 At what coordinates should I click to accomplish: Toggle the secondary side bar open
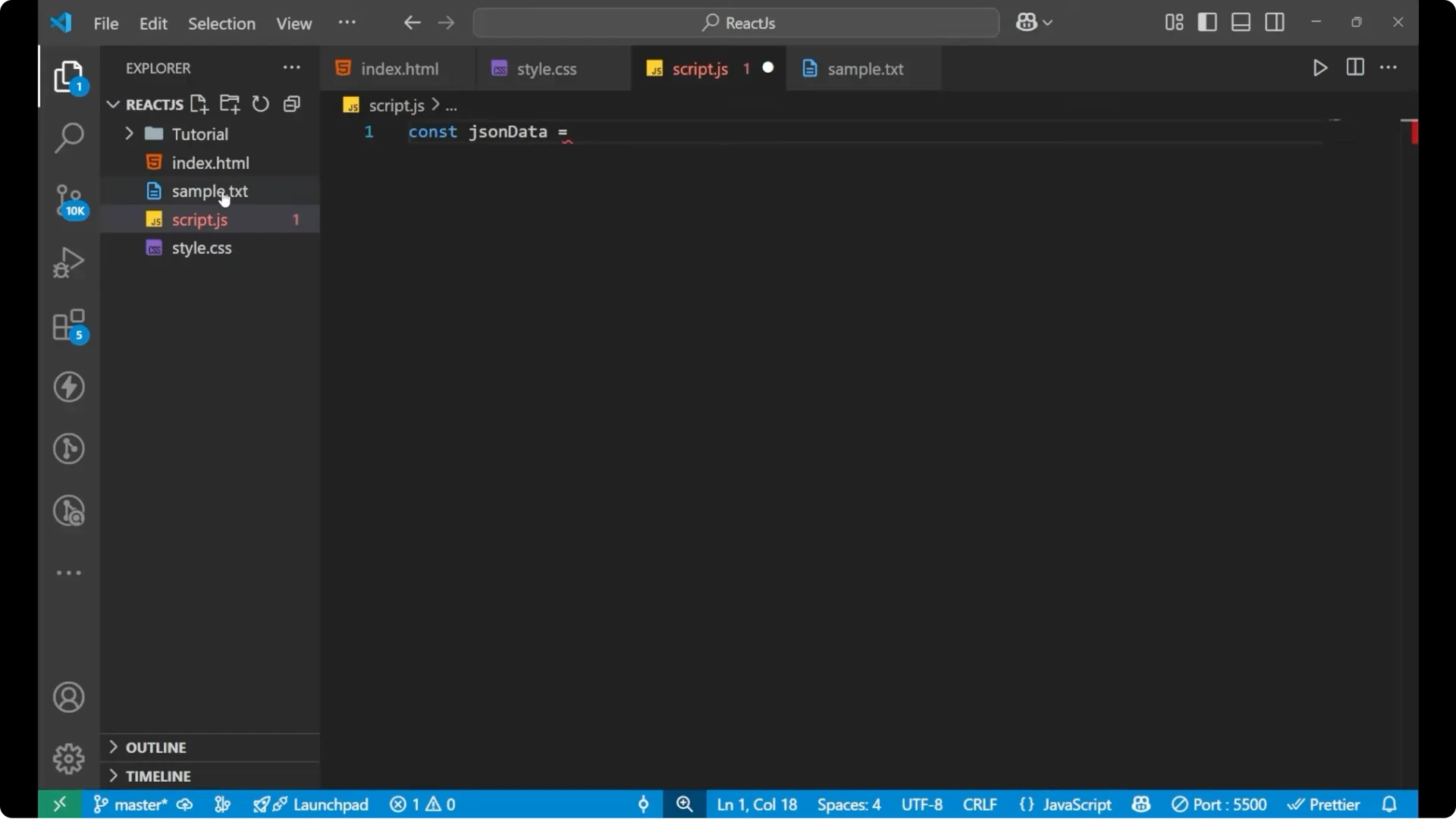click(1276, 22)
